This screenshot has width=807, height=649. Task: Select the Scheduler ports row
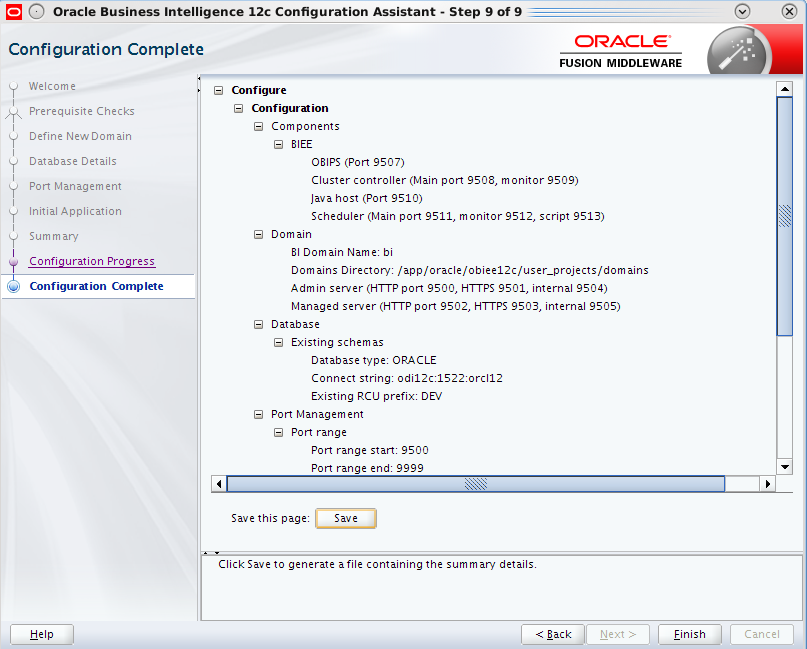(458, 217)
